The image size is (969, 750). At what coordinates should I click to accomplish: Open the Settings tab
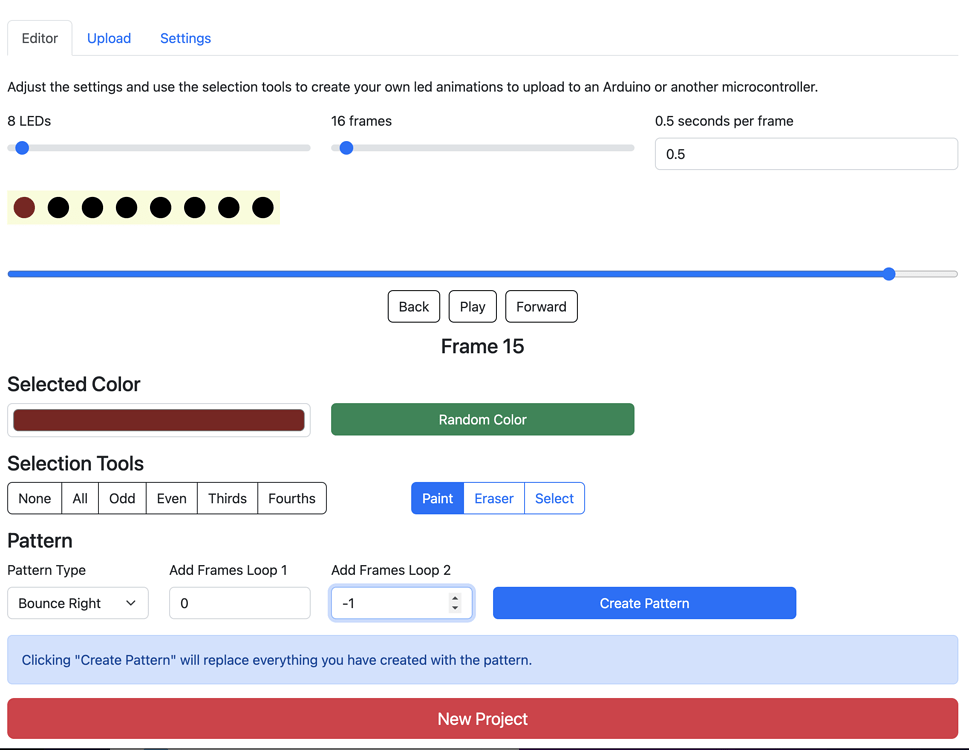tap(184, 38)
